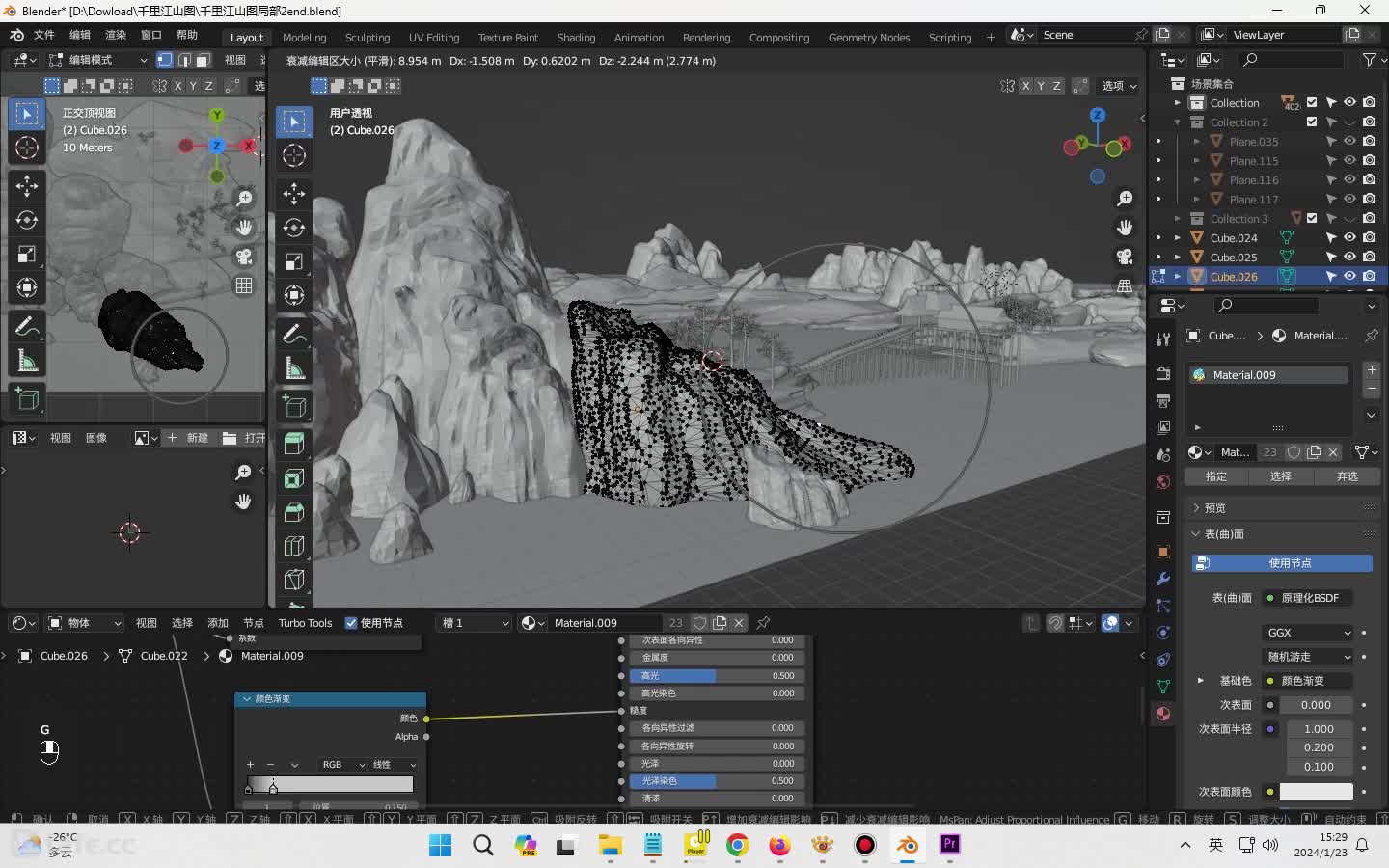The height and width of the screenshot is (868, 1389).
Task: Switch to the Modeling workspace tab
Action: coord(305,37)
